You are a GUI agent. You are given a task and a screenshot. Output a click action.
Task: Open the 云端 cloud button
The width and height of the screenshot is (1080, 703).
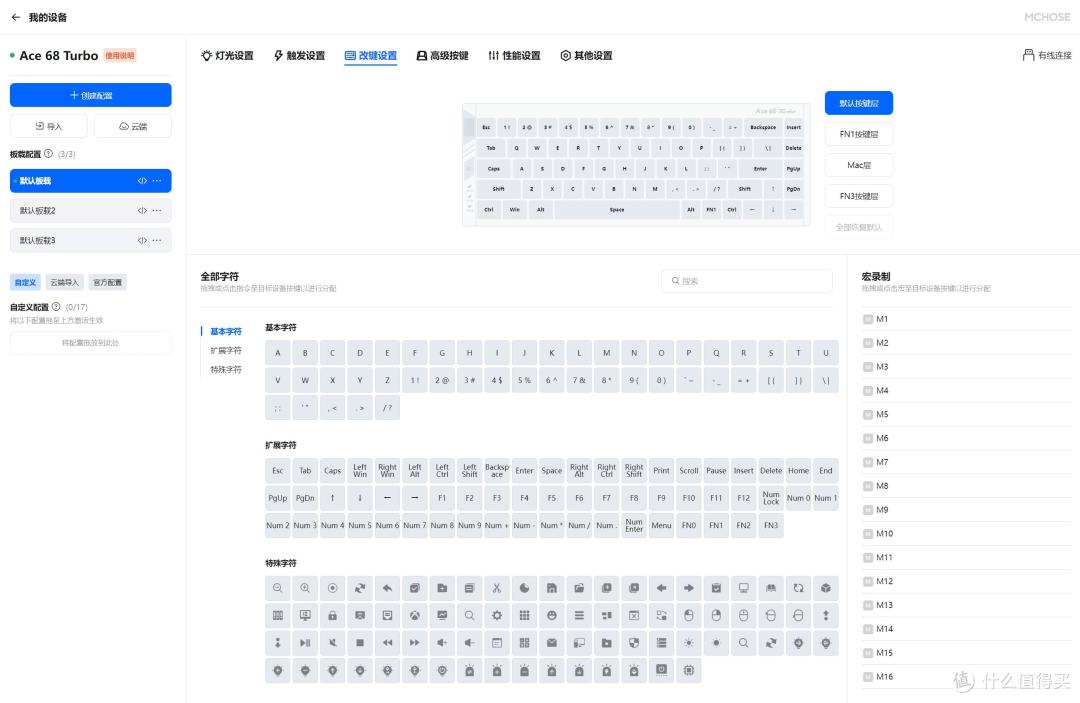pos(133,126)
